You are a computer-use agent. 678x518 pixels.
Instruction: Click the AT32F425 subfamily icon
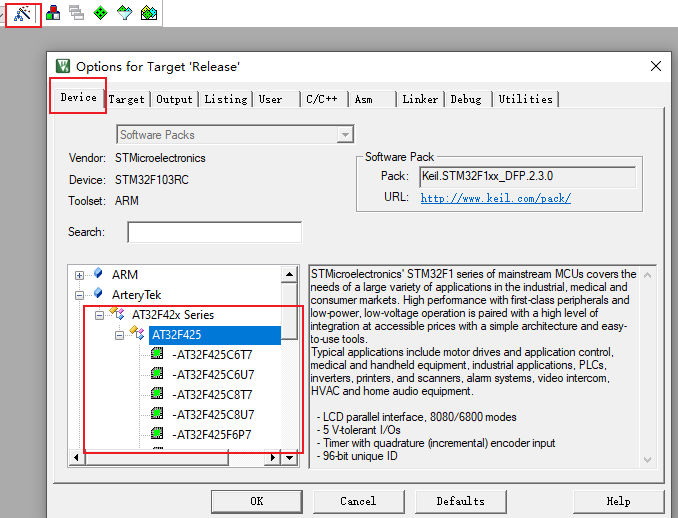tap(137, 333)
